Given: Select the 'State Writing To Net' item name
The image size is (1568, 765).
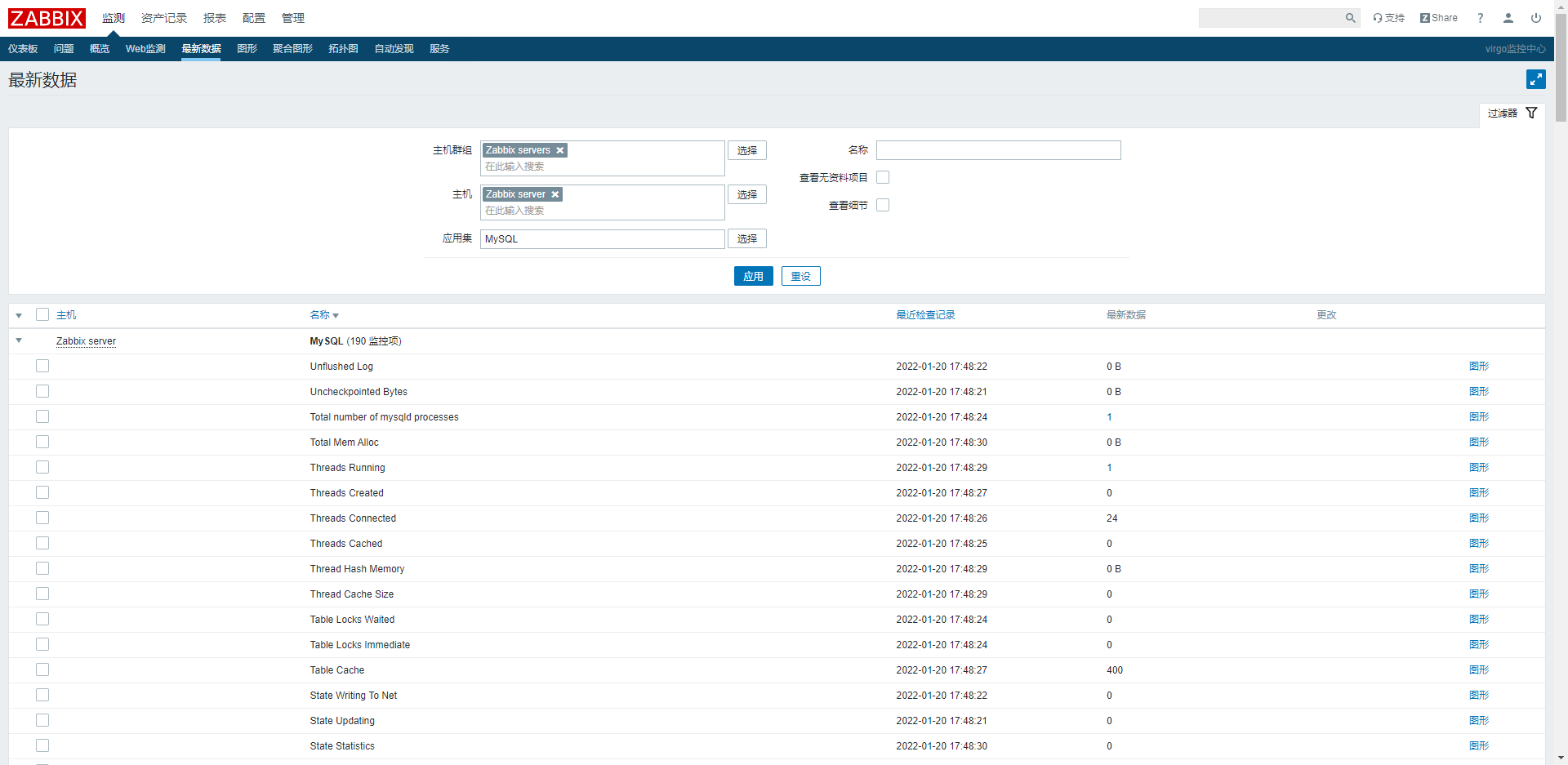Looking at the screenshot, I should [353, 696].
